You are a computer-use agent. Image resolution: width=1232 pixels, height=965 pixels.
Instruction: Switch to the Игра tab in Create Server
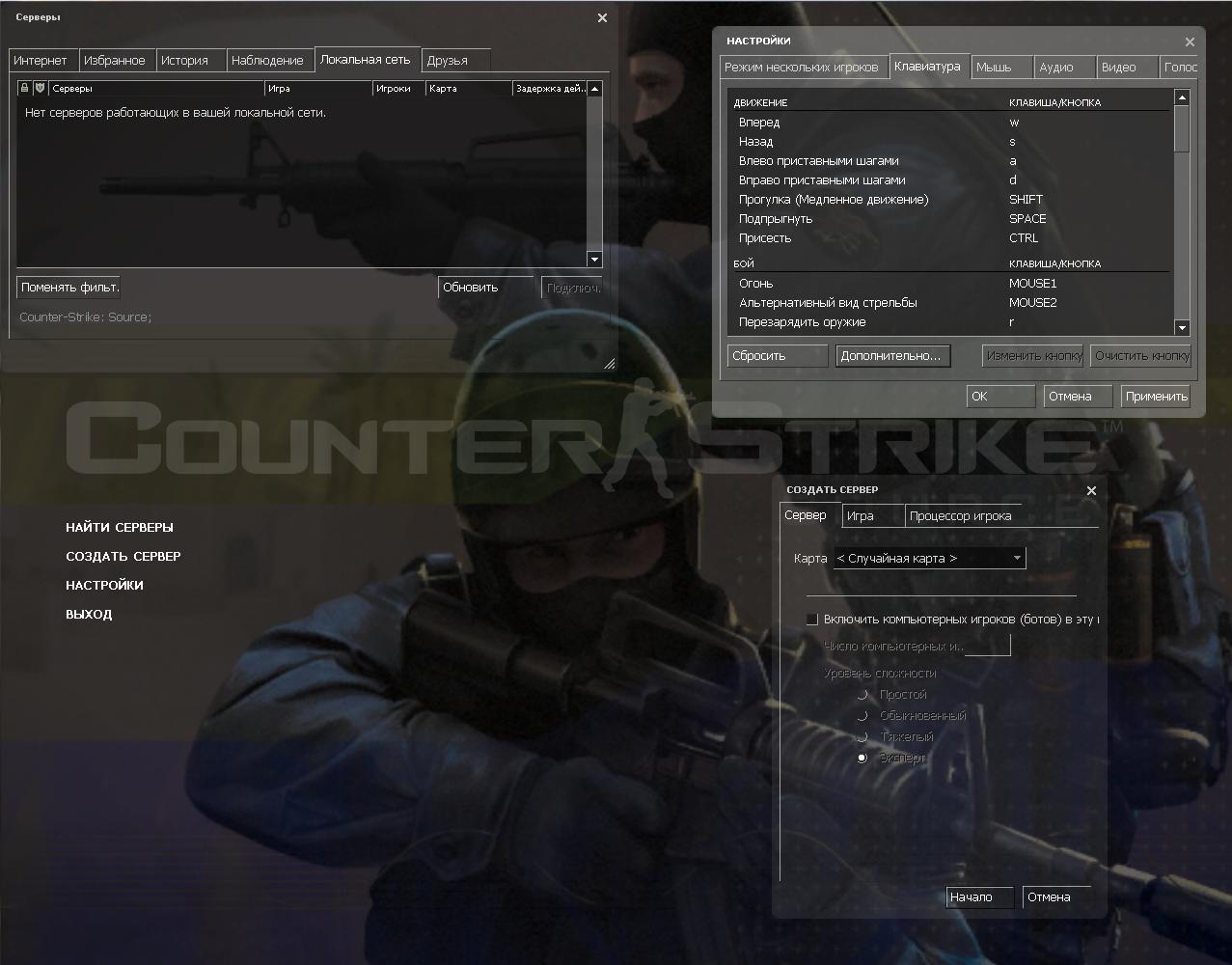(872, 515)
